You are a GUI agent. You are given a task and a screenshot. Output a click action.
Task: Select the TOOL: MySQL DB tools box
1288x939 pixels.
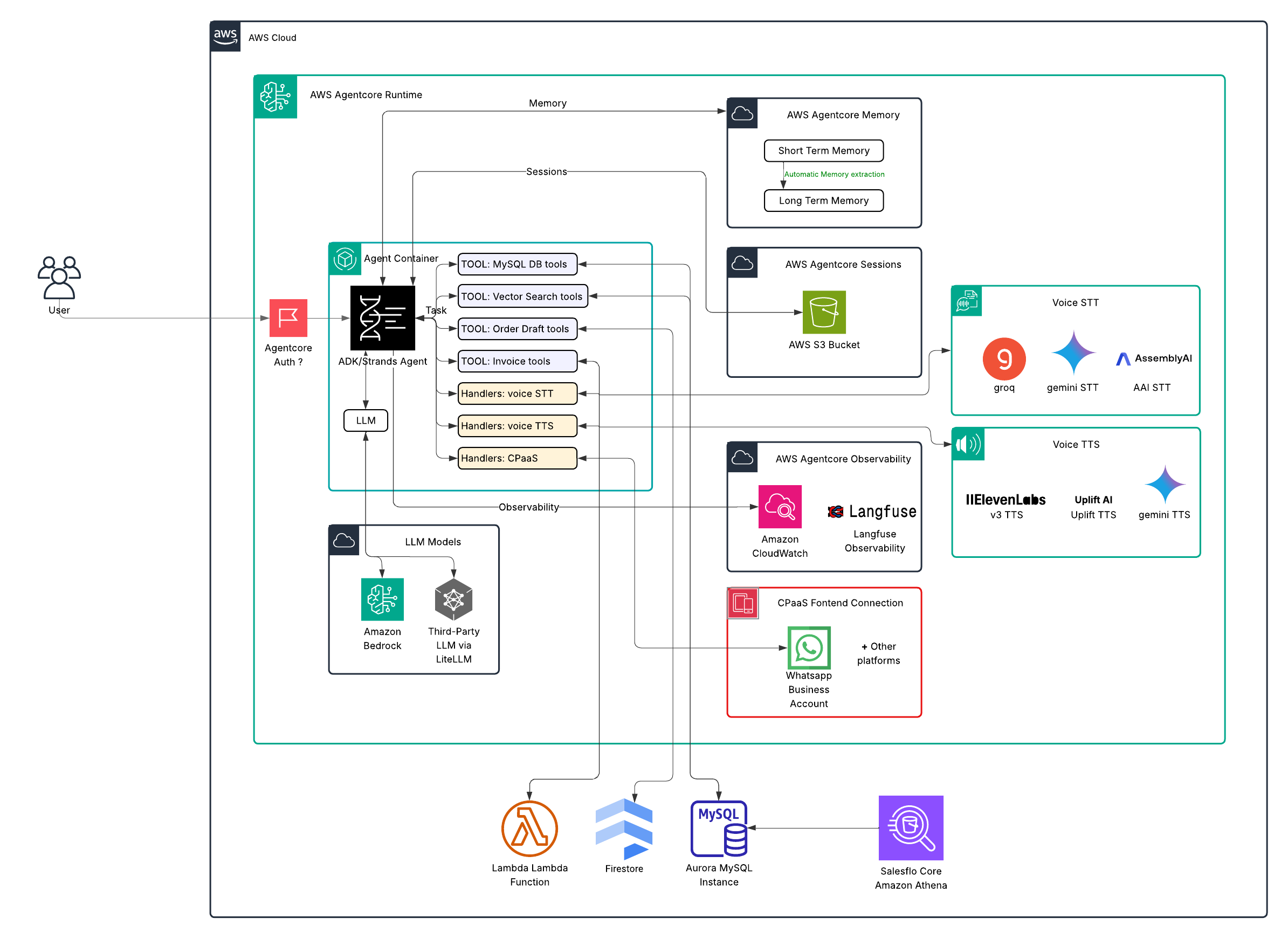coord(516,264)
